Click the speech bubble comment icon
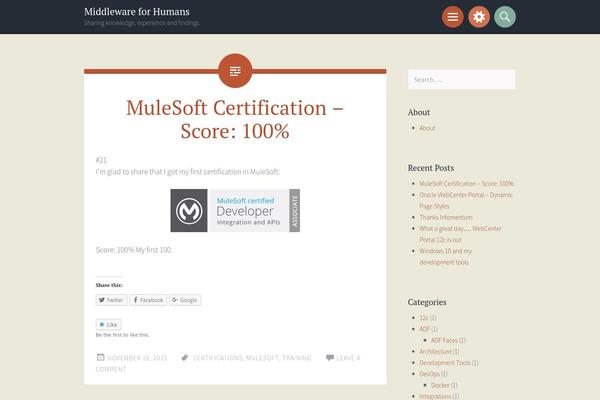This screenshot has width=600, height=400. (x=329, y=358)
